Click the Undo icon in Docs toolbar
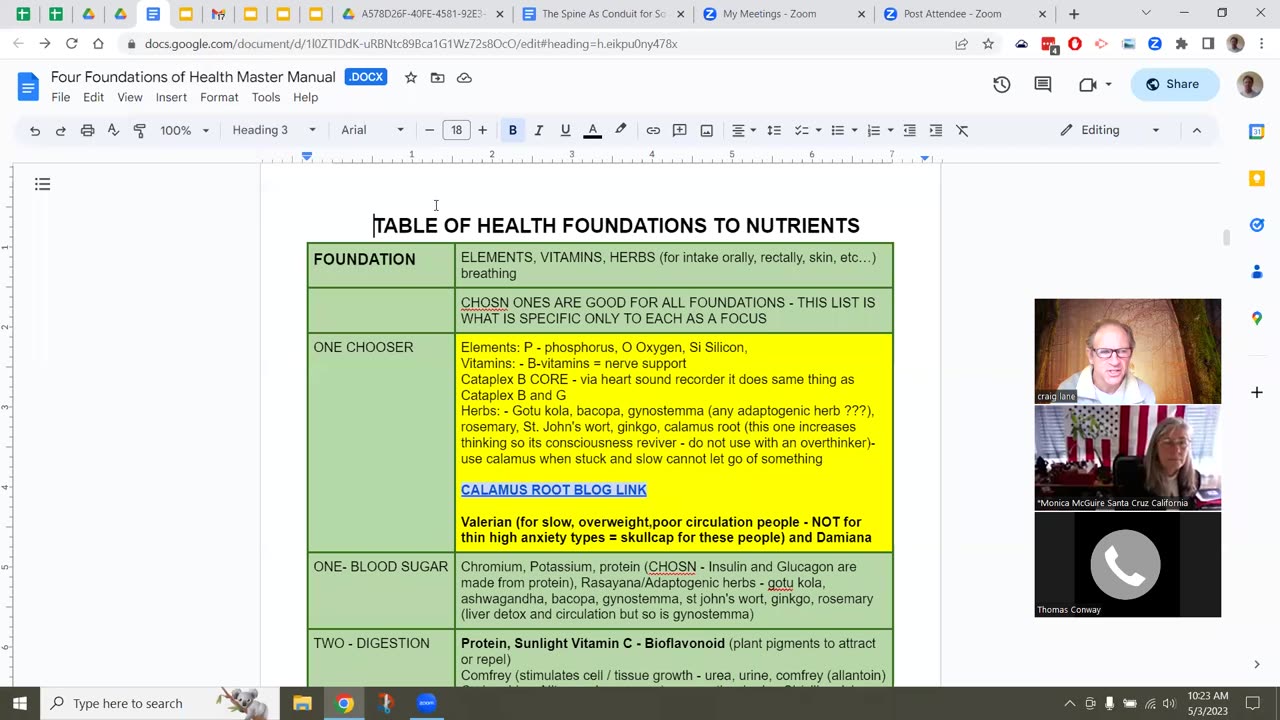This screenshot has height=720, width=1280. click(35, 130)
